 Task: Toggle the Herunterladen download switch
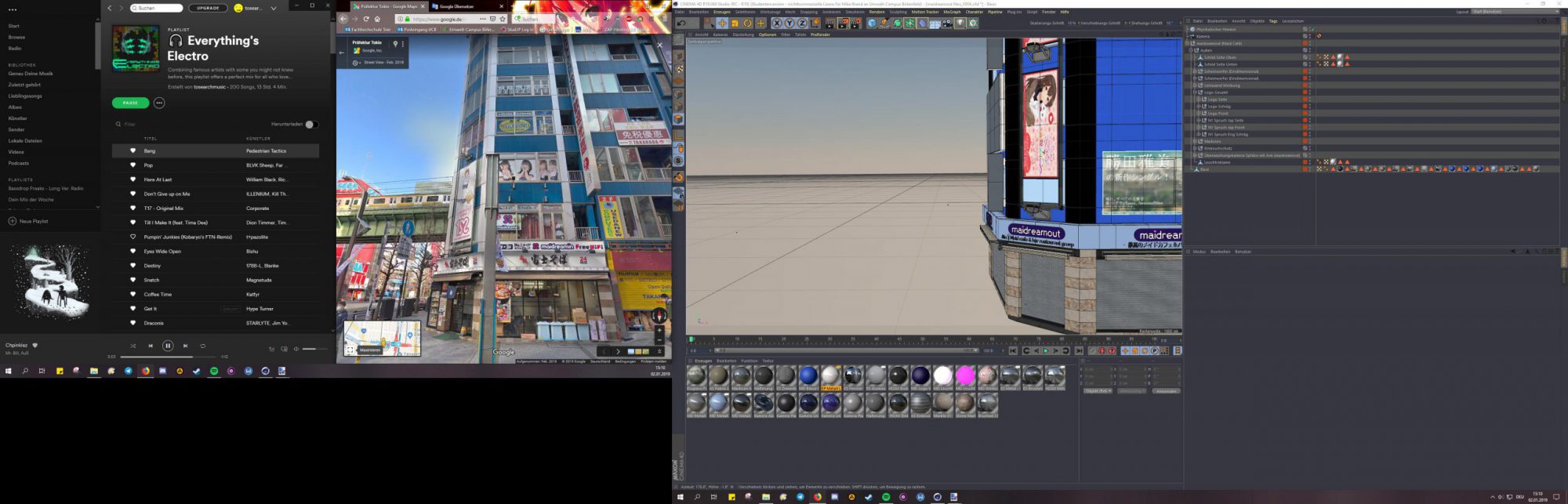tap(311, 124)
